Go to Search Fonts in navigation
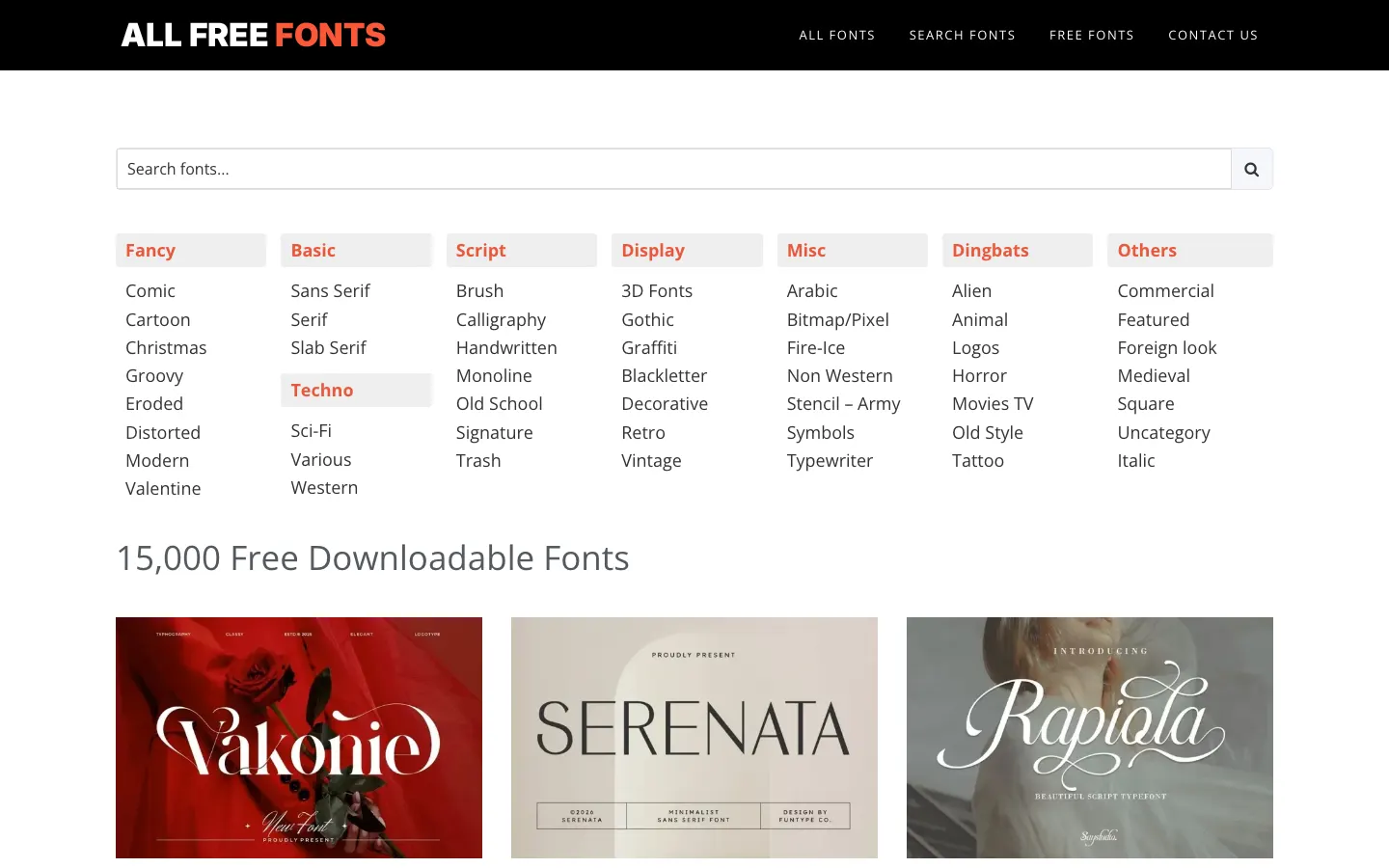The height and width of the screenshot is (868, 1389). click(x=962, y=35)
